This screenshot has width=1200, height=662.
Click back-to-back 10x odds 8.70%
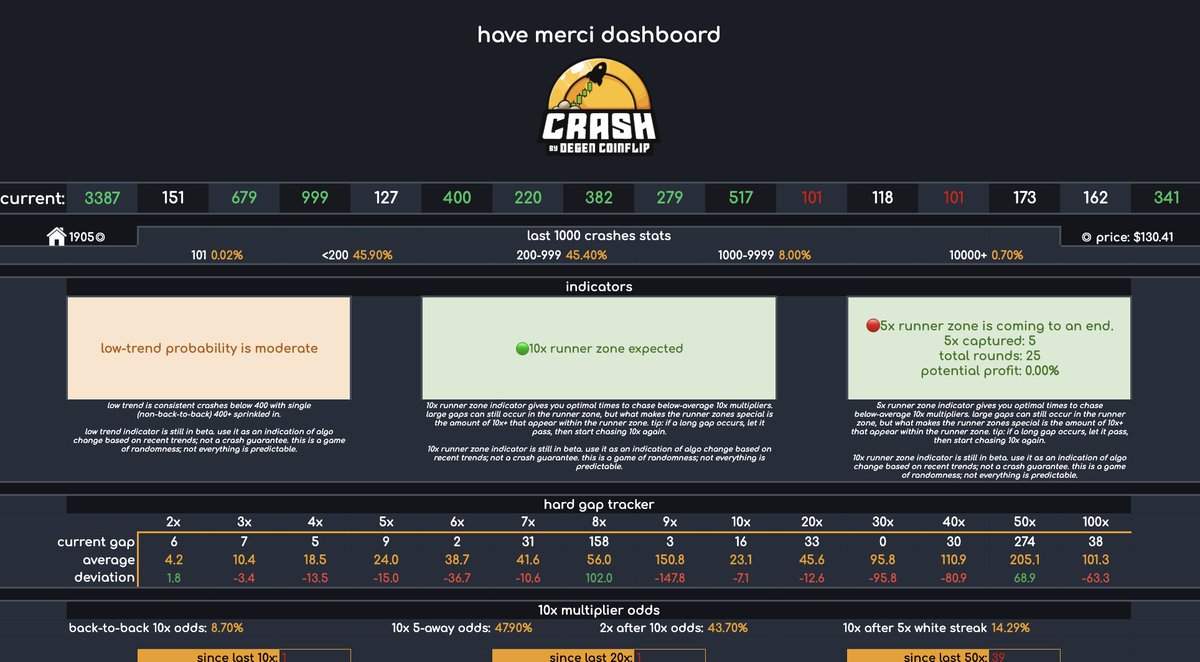coord(156,628)
